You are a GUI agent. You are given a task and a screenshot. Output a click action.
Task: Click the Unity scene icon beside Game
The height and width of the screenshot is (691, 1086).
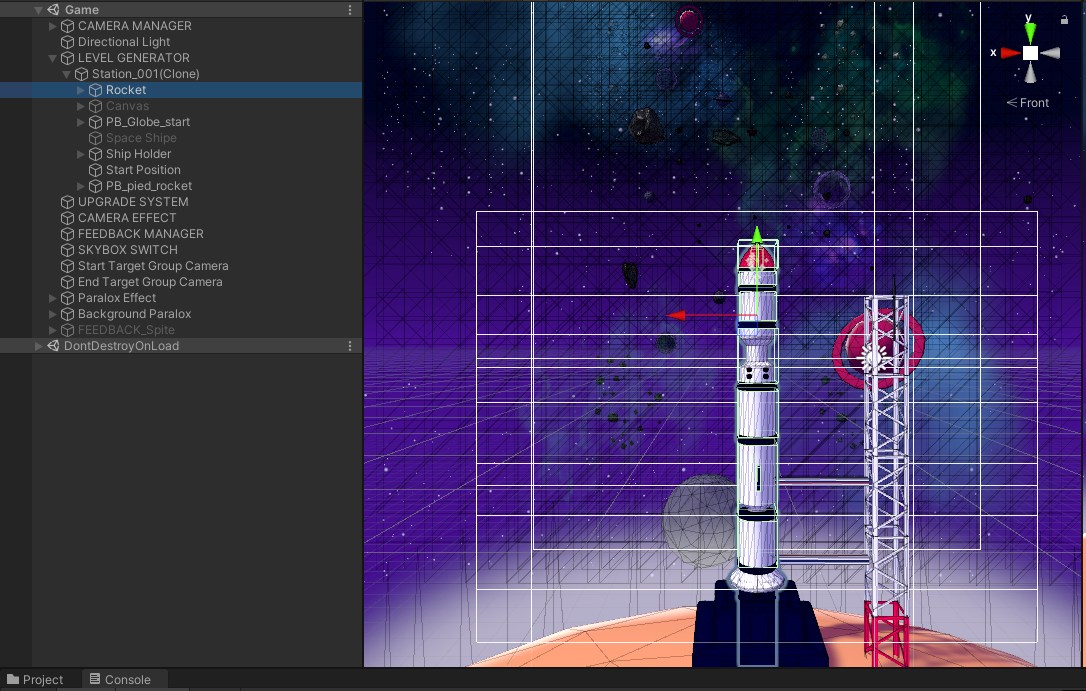pos(53,10)
